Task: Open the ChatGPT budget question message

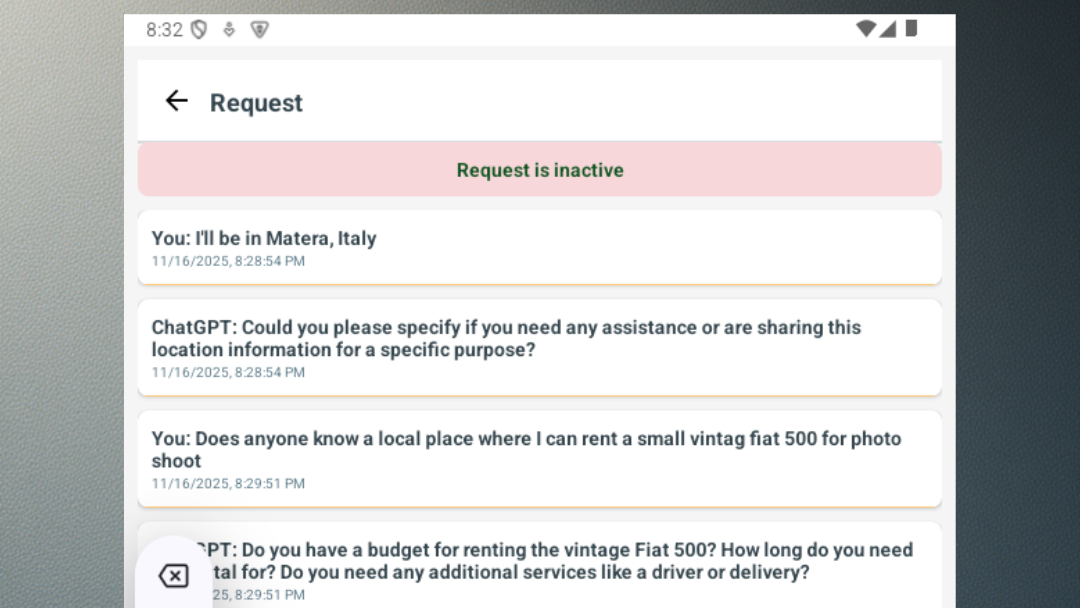Action: [600, 562]
